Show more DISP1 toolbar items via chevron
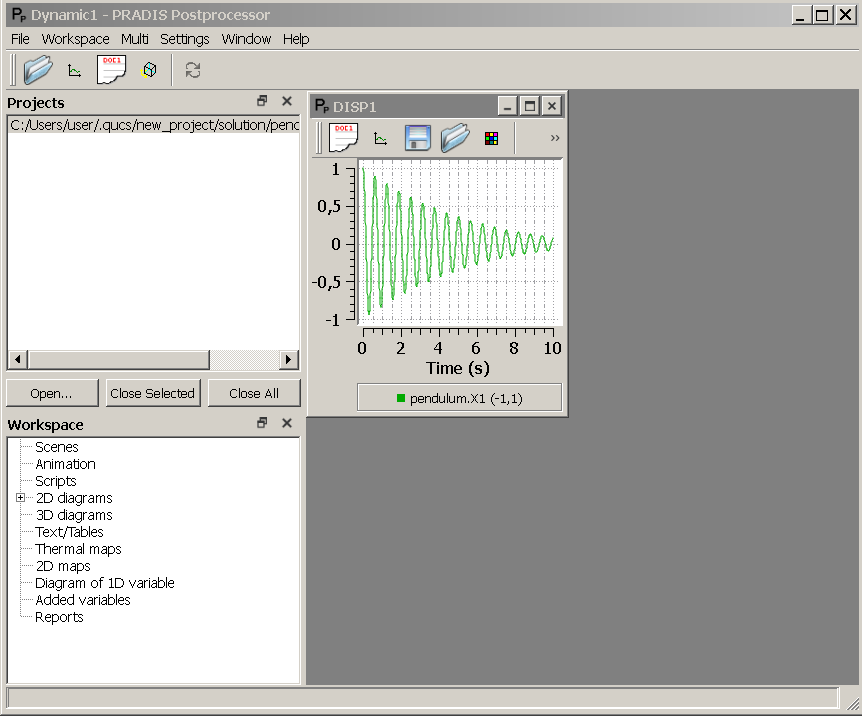 pyautogui.click(x=555, y=138)
